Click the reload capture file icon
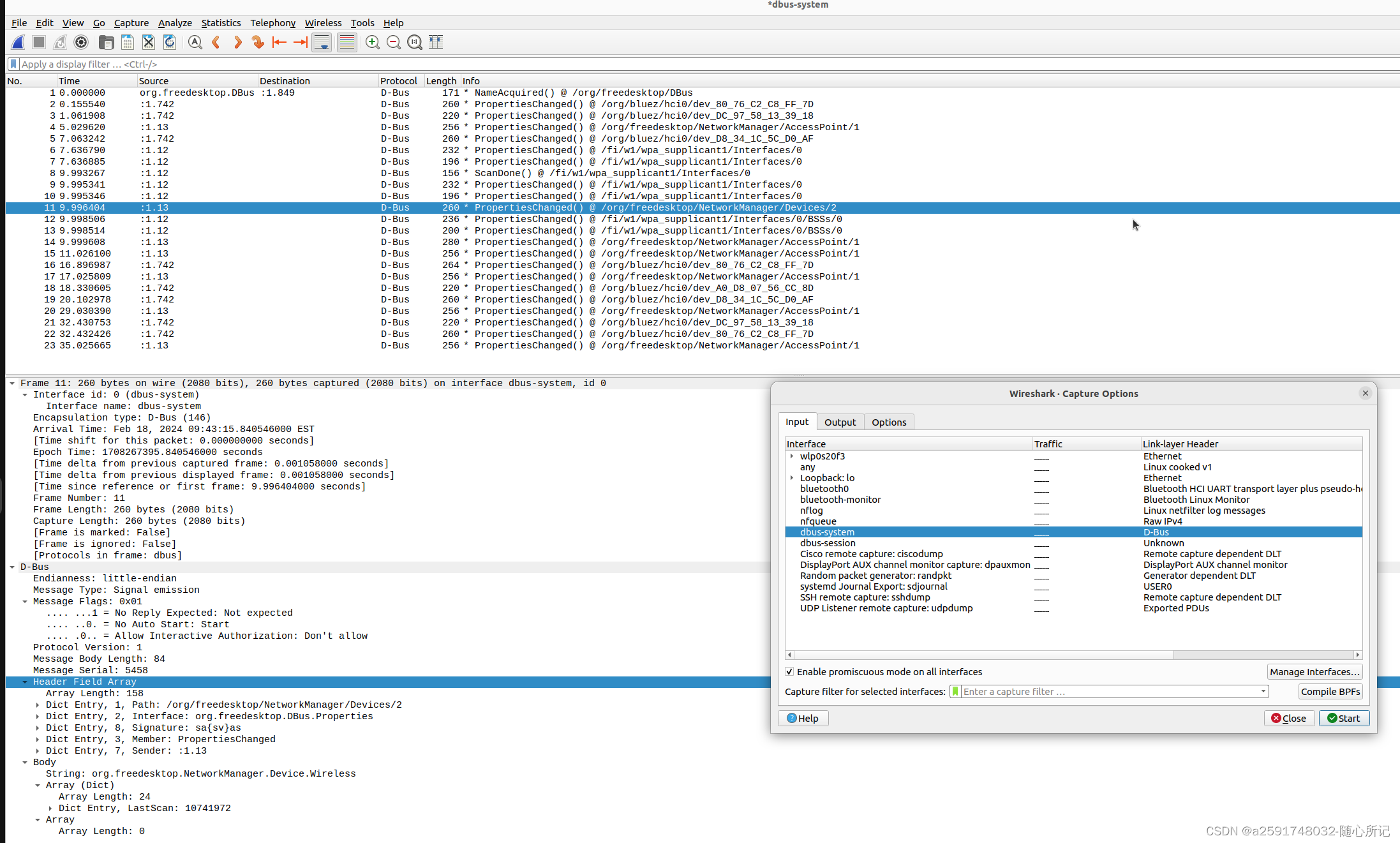Viewport: 1400px width, 843px height. [170, 42]
